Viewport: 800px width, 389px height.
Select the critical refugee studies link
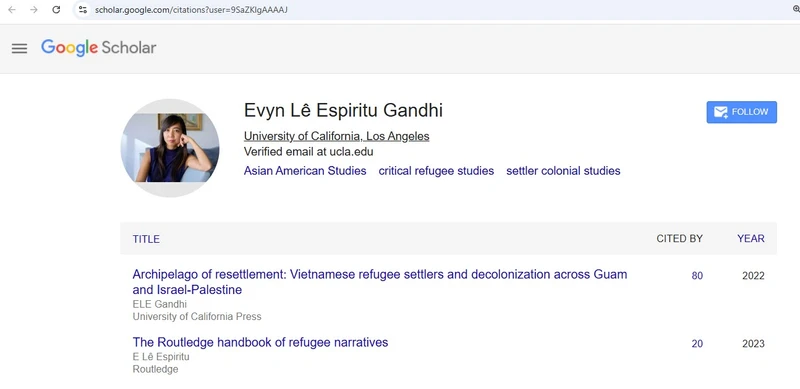(x=436, y=171)
